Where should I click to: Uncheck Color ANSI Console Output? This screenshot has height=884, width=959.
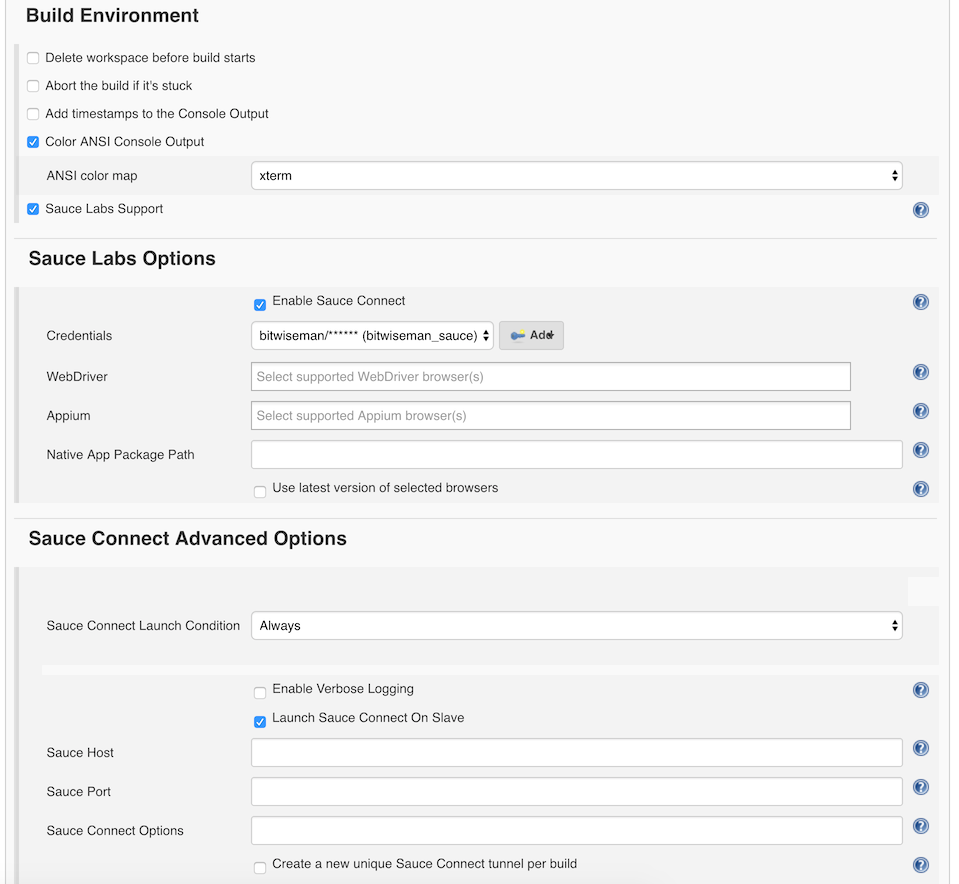(x=33, y=142)
